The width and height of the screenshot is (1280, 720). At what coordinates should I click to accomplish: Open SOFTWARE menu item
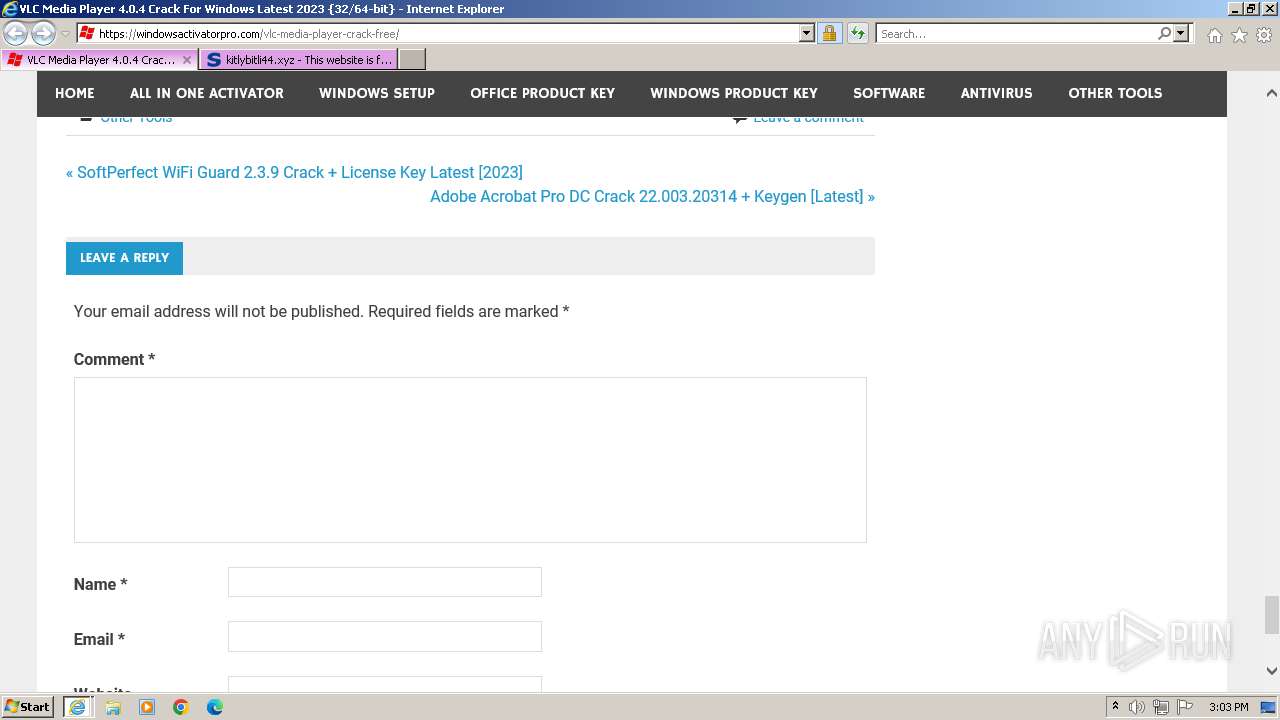[889, 93]
